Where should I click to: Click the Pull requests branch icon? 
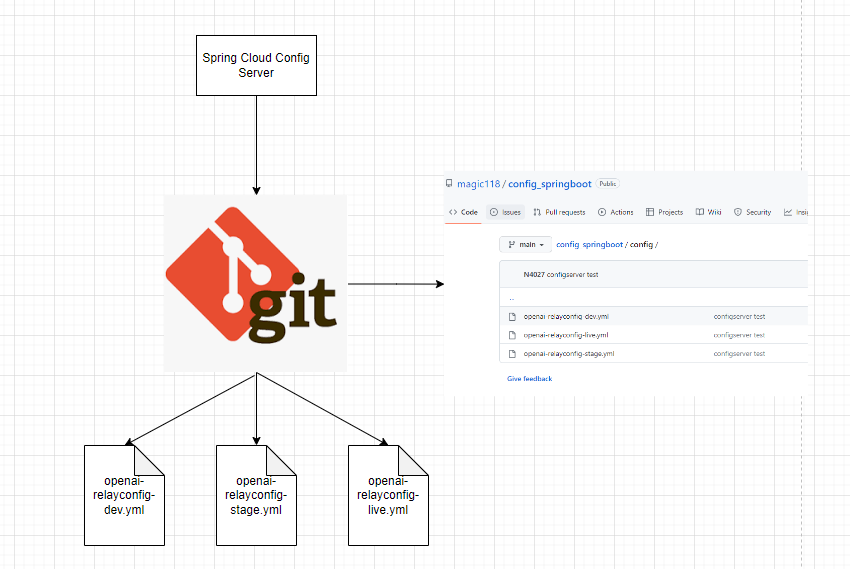click(x=537, y=212)
